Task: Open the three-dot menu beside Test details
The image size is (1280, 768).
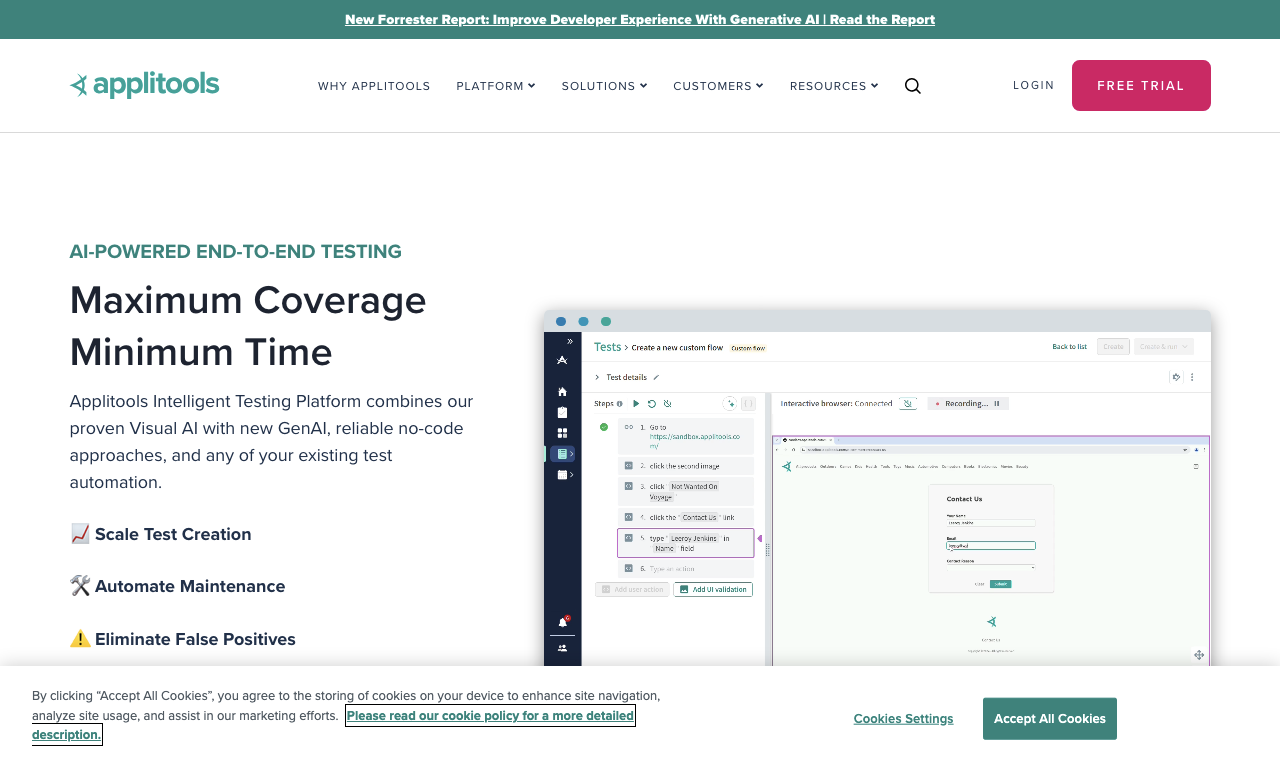Action: point(1192,377)
